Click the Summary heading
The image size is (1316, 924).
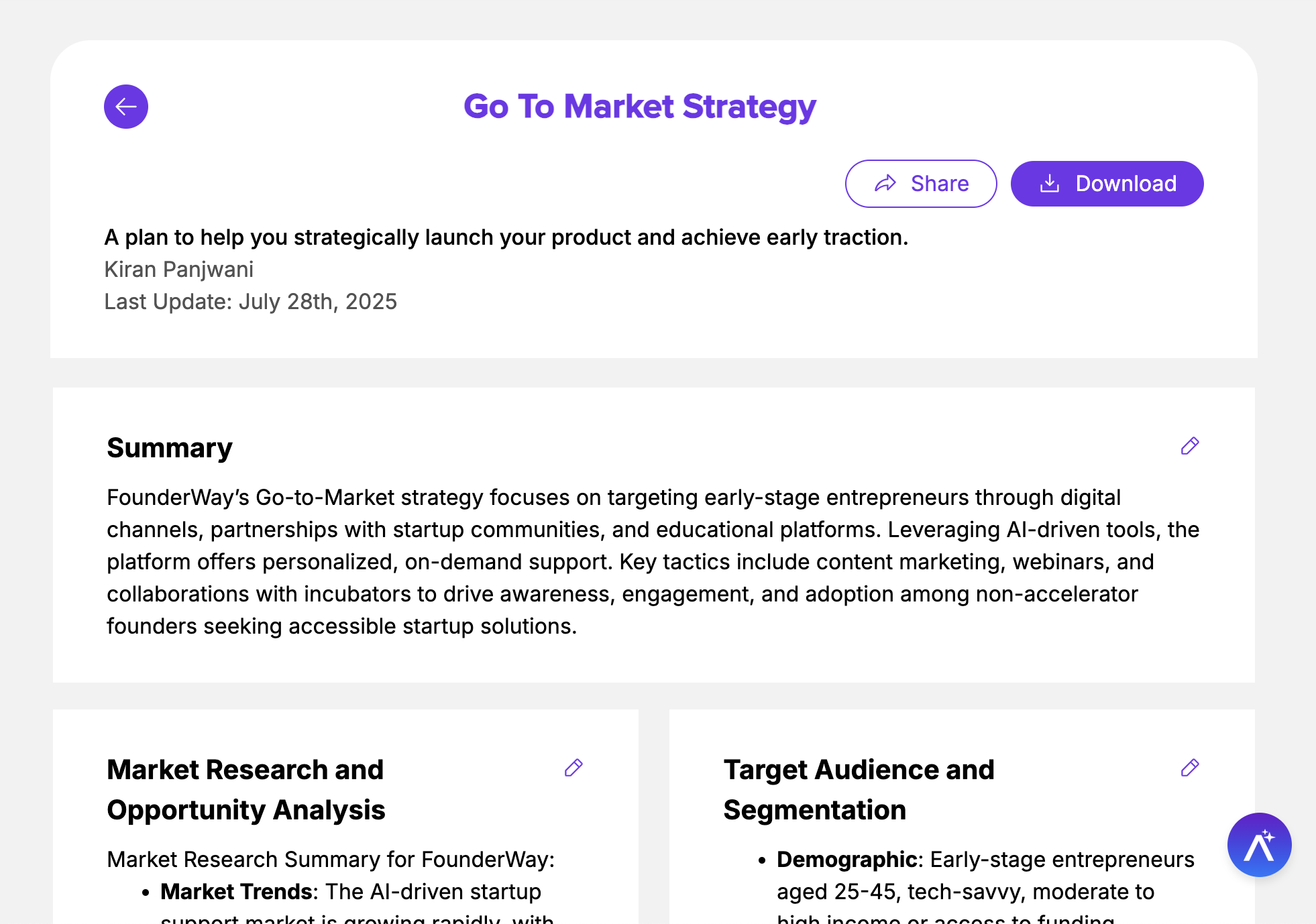click(x=170, y=448)
